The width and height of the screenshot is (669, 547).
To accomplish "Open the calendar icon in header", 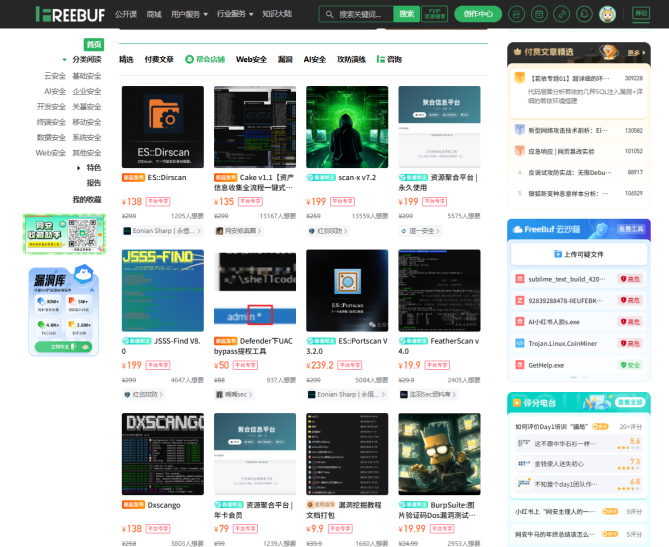I will tap(539, 14).
